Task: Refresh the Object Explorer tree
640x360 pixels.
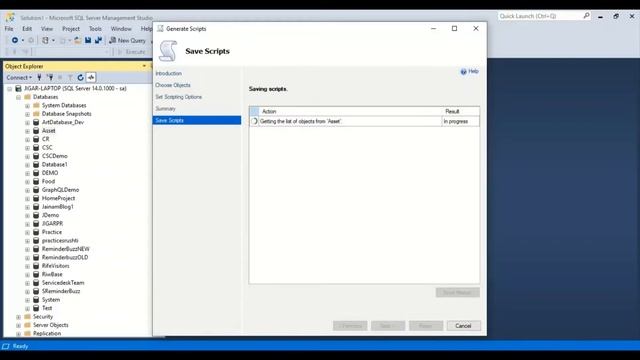Action: [80, 77]
